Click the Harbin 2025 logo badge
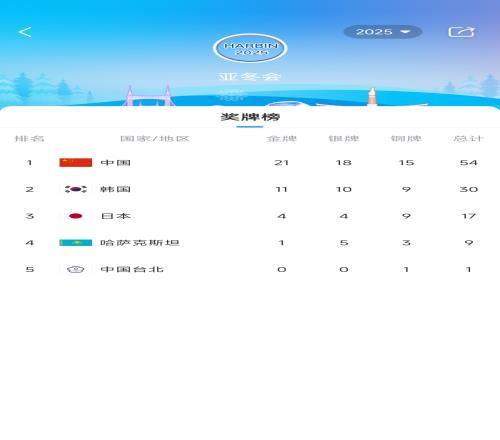 click(x=250, y=48)
